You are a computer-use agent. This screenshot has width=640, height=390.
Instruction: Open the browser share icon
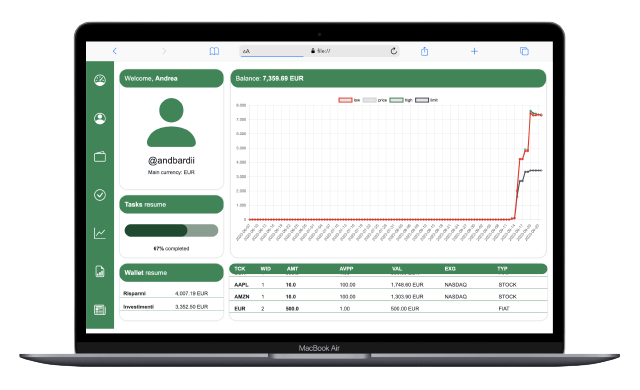[424, 51]
